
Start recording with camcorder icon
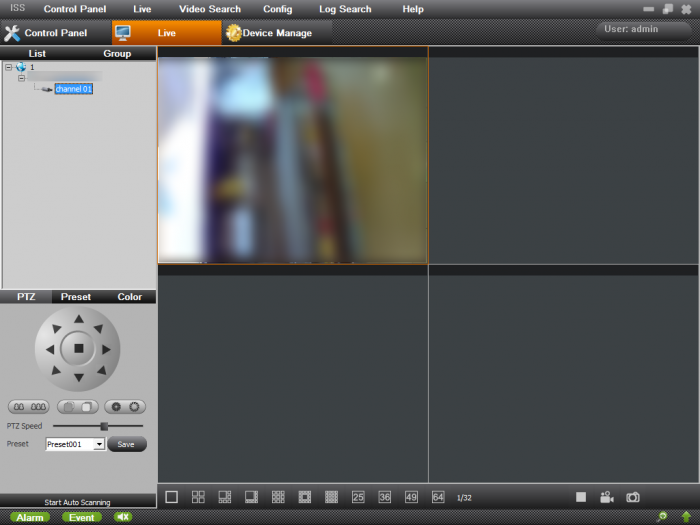click(x=607, y=497)
